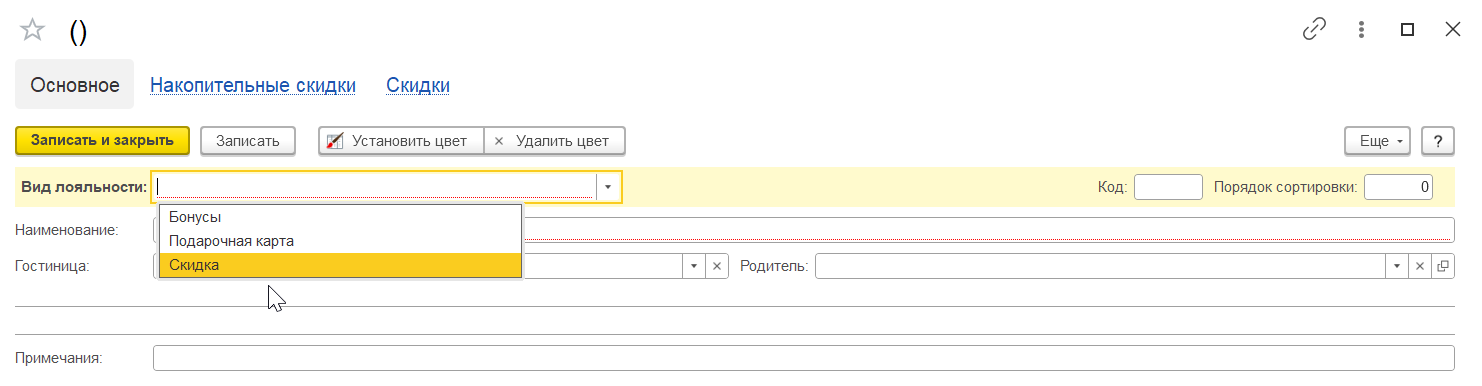Open the Накопительные скидки link

coord(253,85)
